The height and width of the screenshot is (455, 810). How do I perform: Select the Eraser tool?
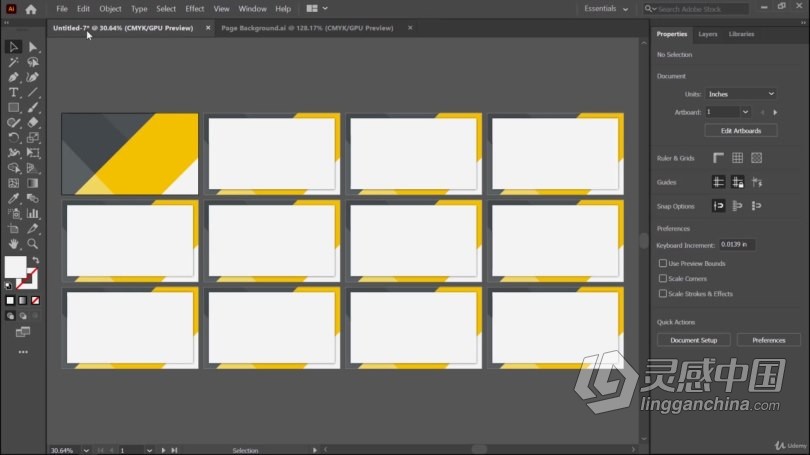pyautogui.click(x=33, y=123)
